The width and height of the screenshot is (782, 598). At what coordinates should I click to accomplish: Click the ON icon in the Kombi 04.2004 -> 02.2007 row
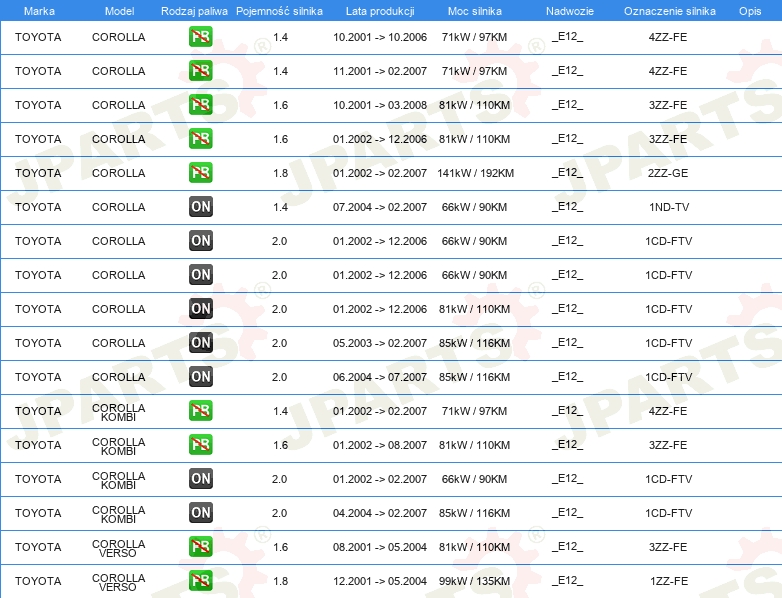click(x=200, y=513)
